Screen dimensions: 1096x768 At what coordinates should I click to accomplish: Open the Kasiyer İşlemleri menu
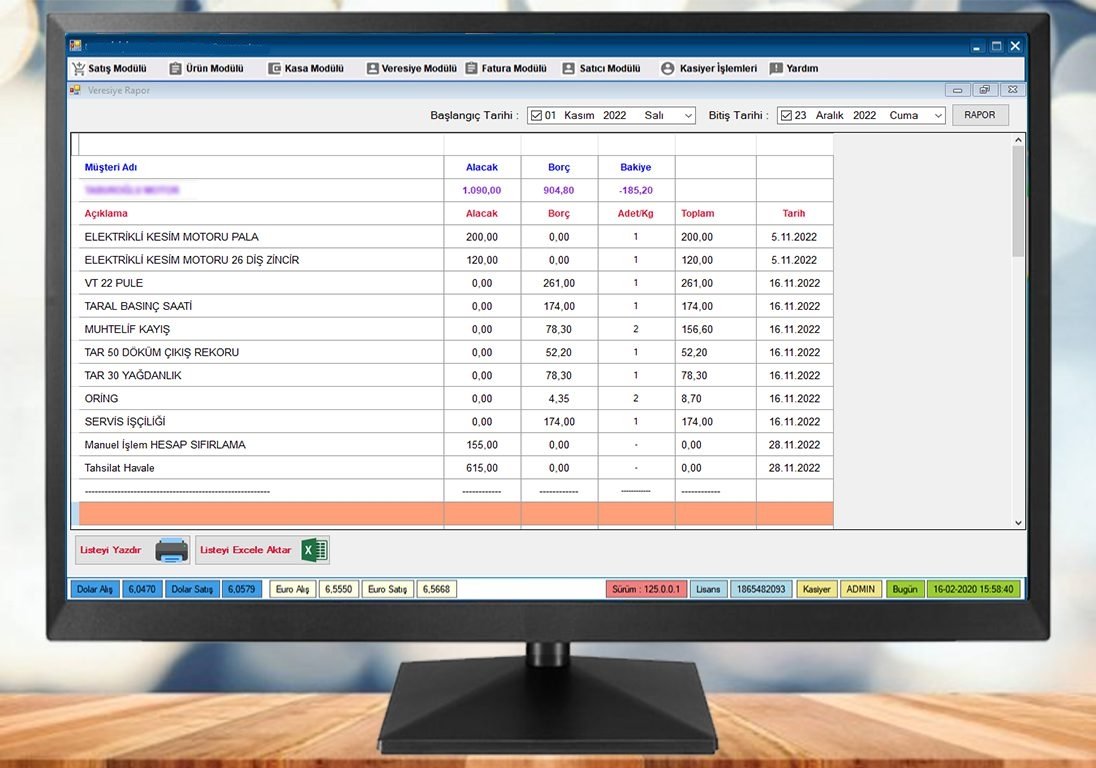tap(709, 68)
